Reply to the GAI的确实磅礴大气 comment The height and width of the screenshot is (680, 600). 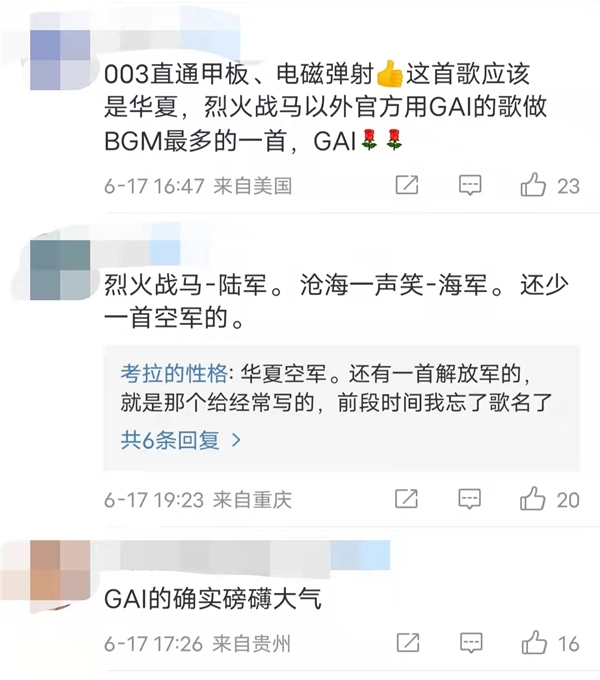point(471,643)
